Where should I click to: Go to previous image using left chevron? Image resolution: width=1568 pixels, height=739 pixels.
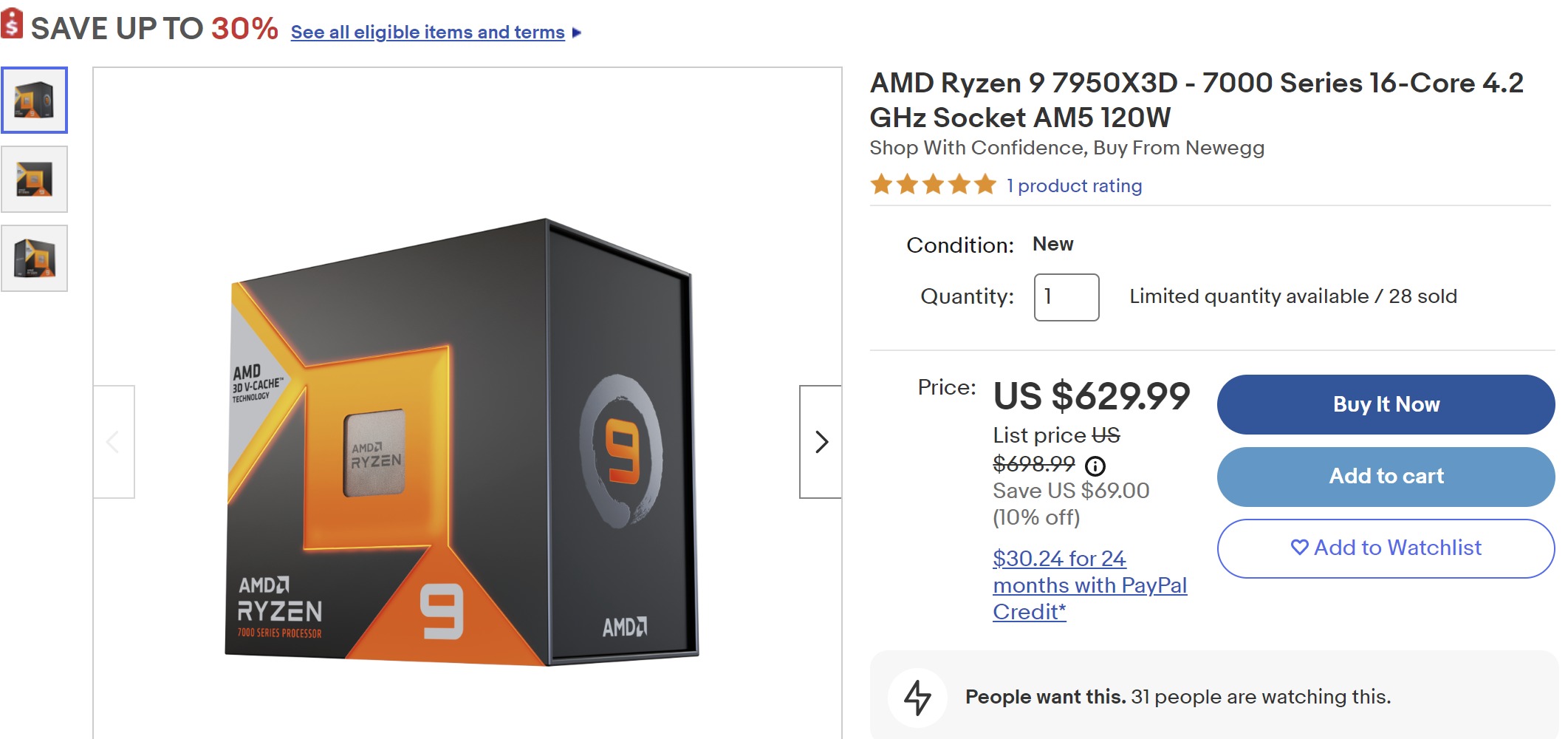(x=112, y=442)
